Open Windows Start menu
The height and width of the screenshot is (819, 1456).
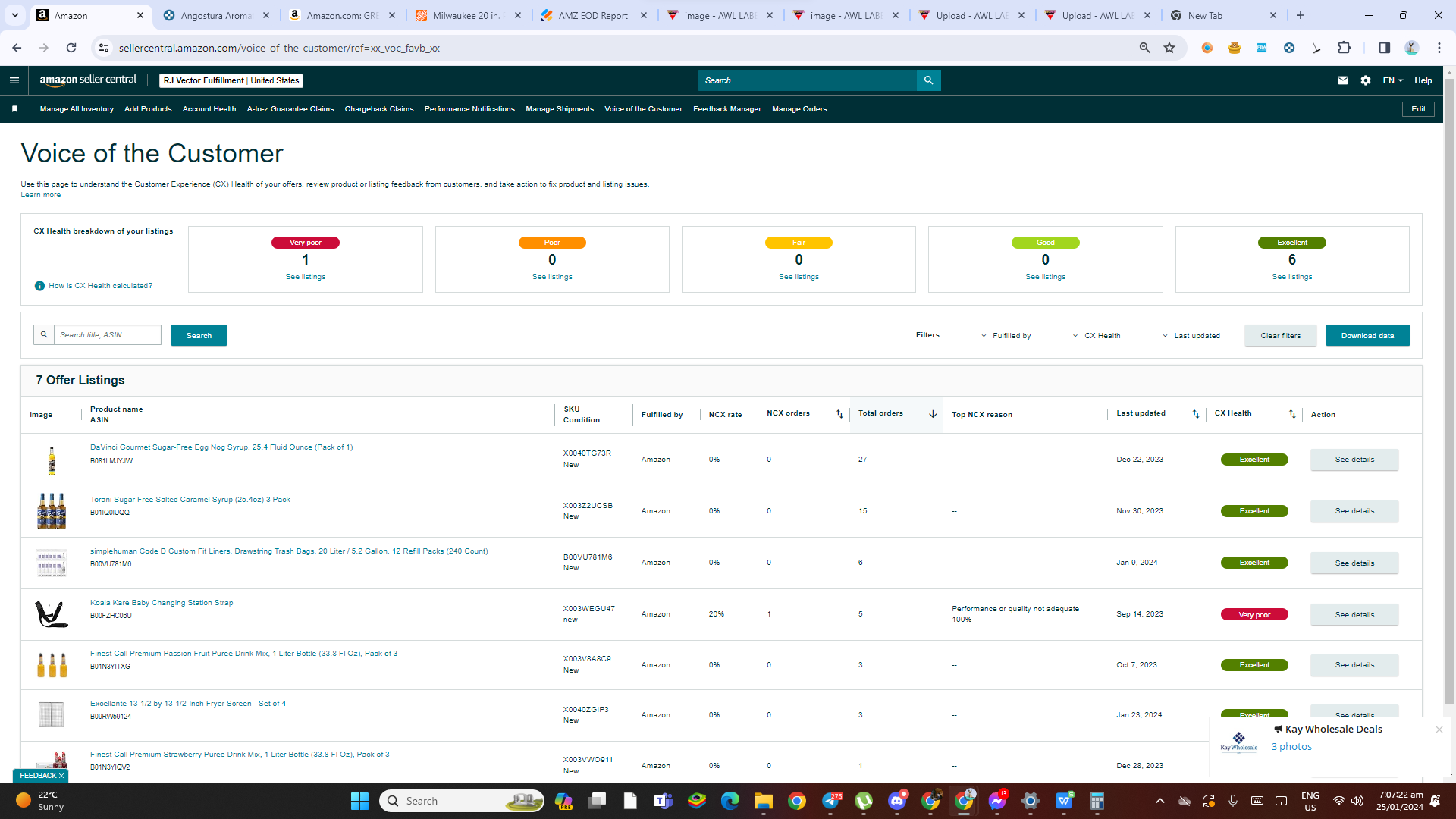359,801
